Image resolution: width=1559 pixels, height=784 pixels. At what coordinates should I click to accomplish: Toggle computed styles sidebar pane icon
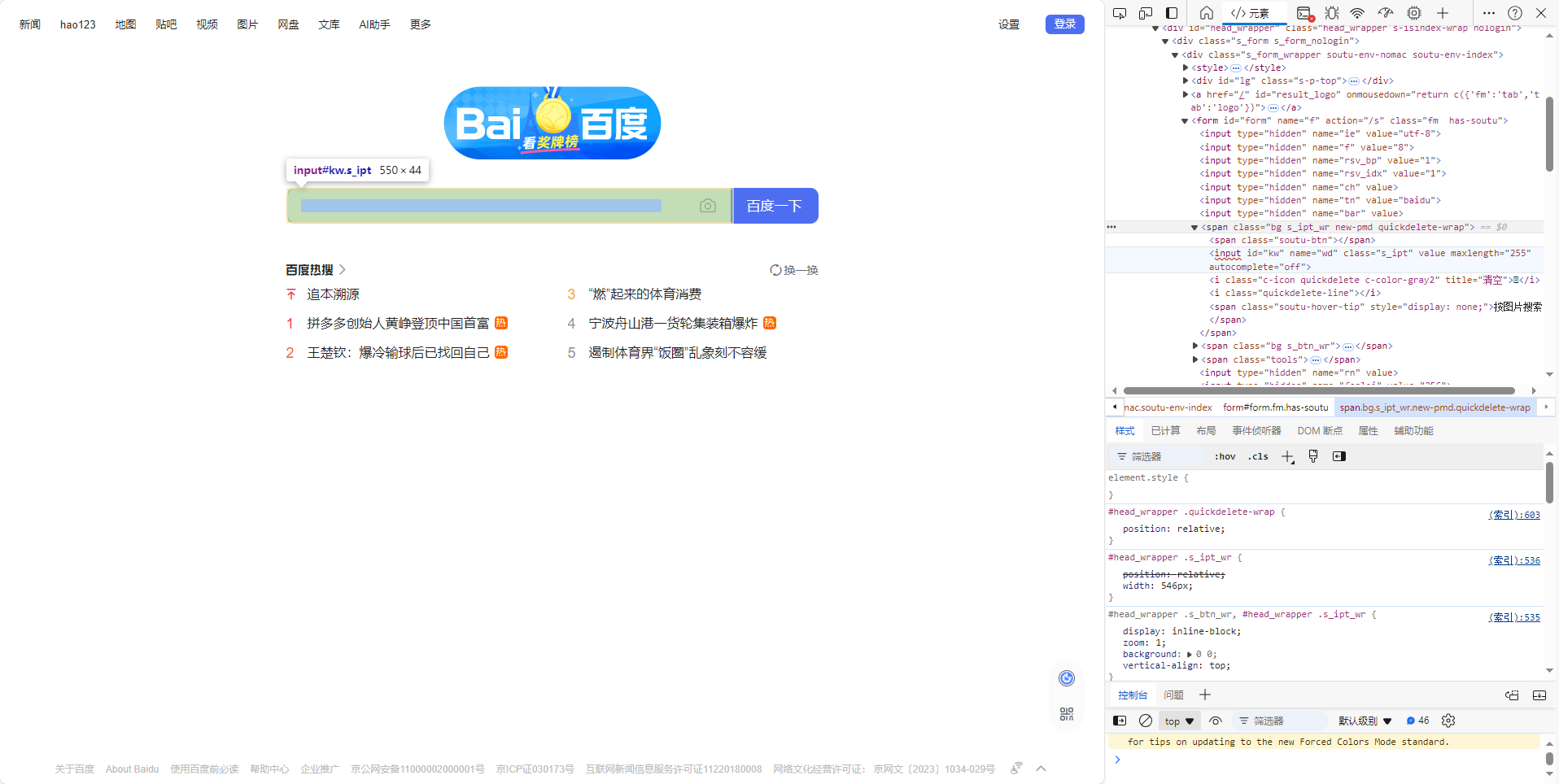(1339, 456)
